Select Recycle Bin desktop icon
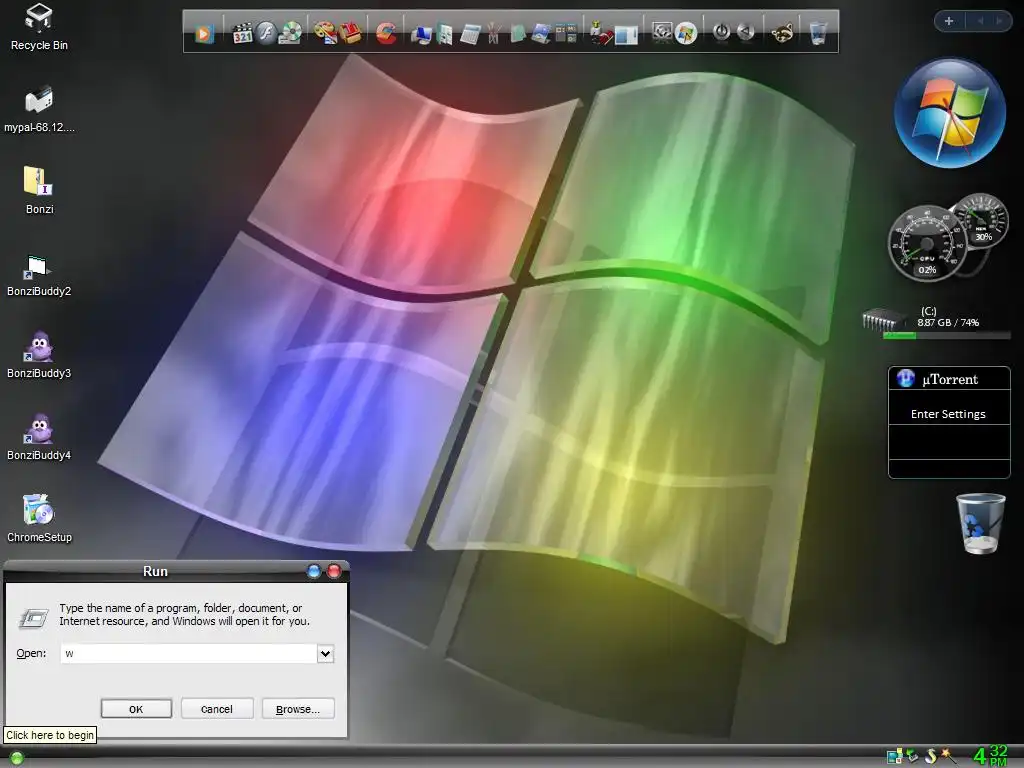 (x=39, y=27)
